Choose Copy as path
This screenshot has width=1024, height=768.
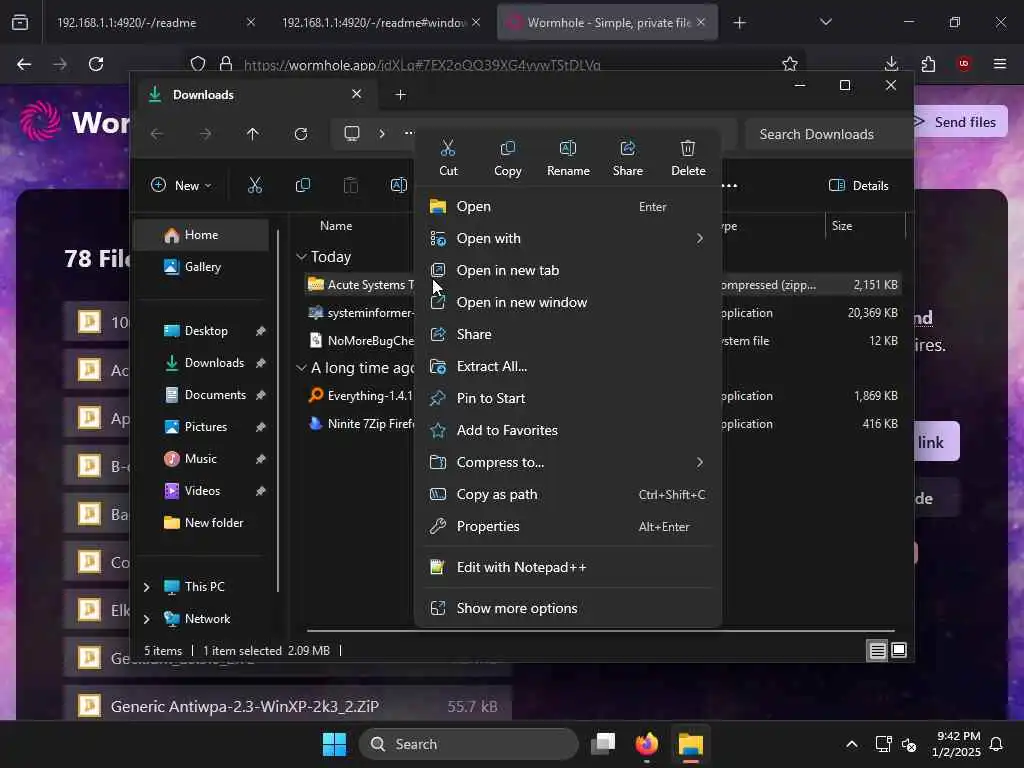point(568,494)
